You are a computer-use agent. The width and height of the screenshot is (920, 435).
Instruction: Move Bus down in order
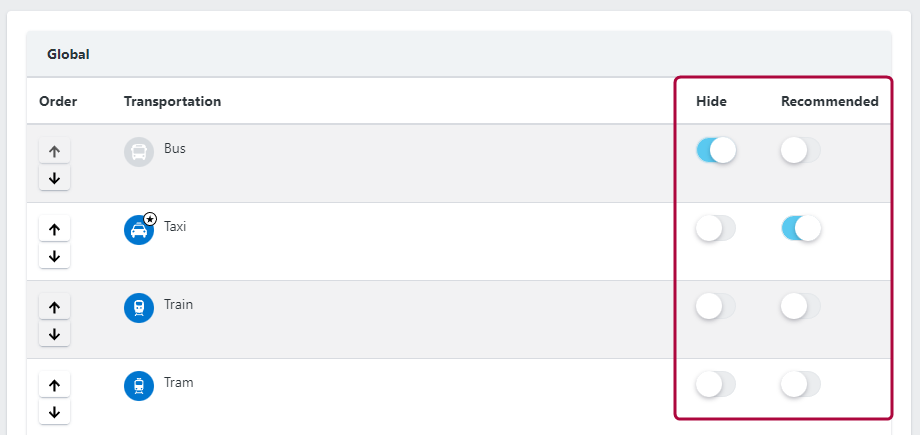point(55,178)
